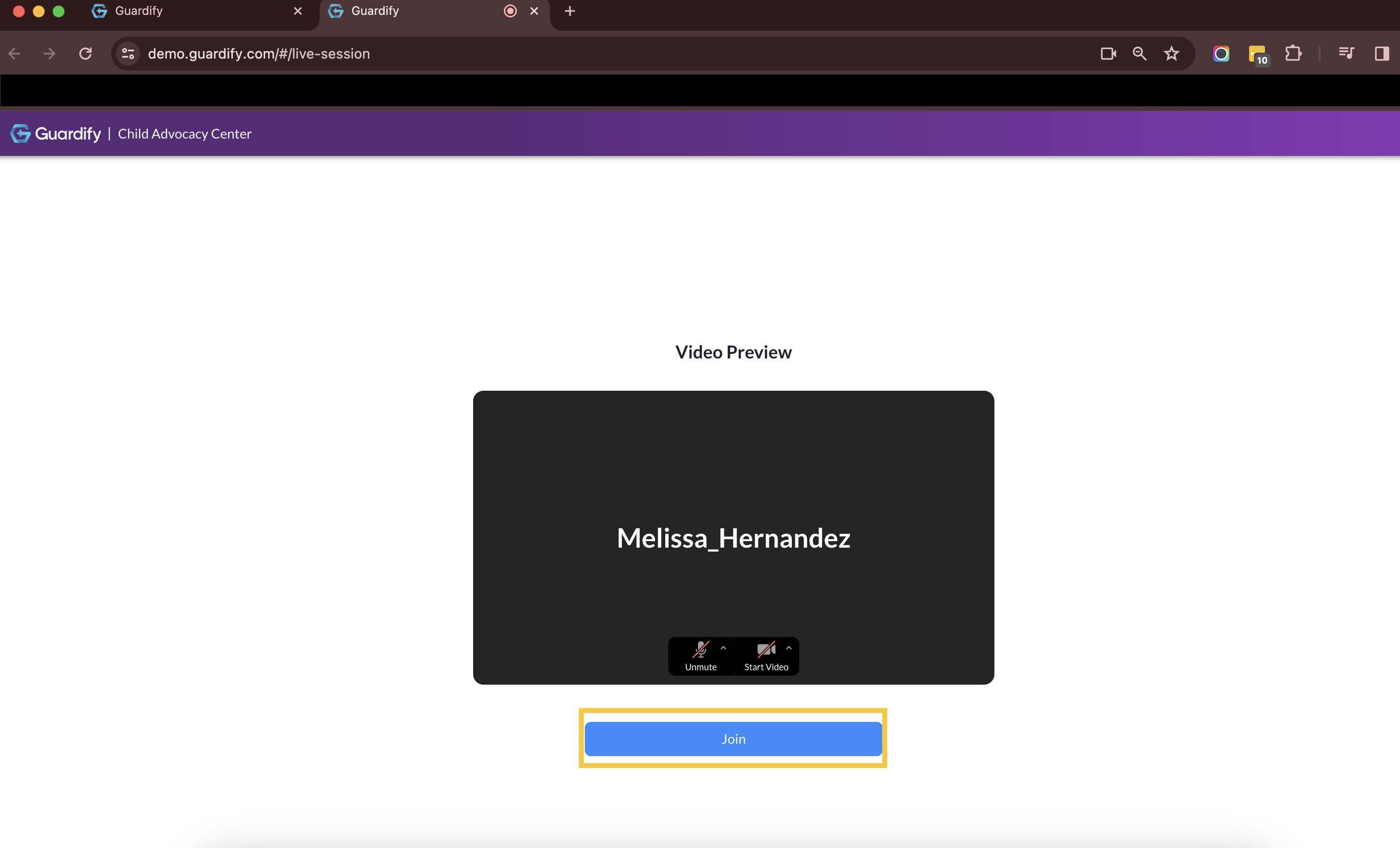This screenshot has width=1400, height=848.
Task: Toggle the browser side panel
Action: coord(1382,54)
